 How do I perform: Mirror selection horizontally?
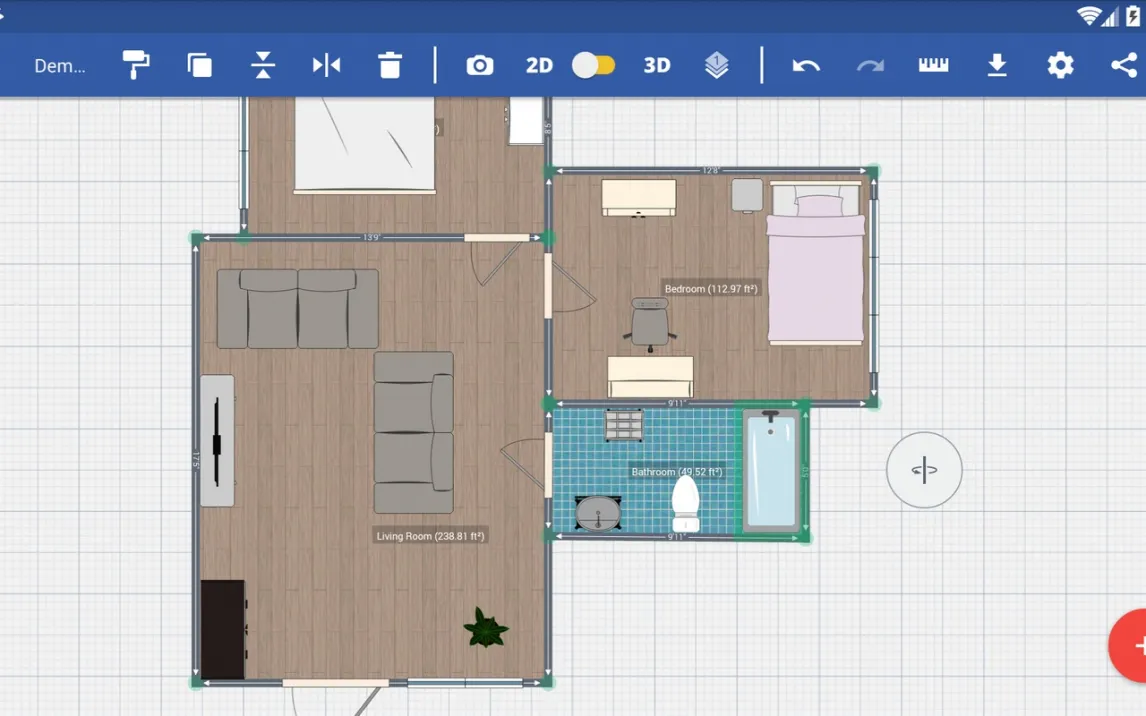click(x=326, y=65)
